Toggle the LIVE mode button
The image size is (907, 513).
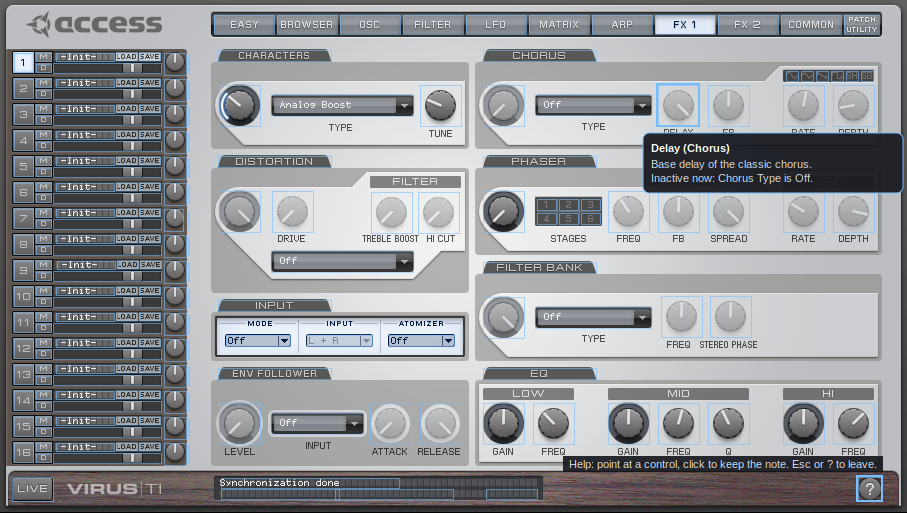pos(32,489)
